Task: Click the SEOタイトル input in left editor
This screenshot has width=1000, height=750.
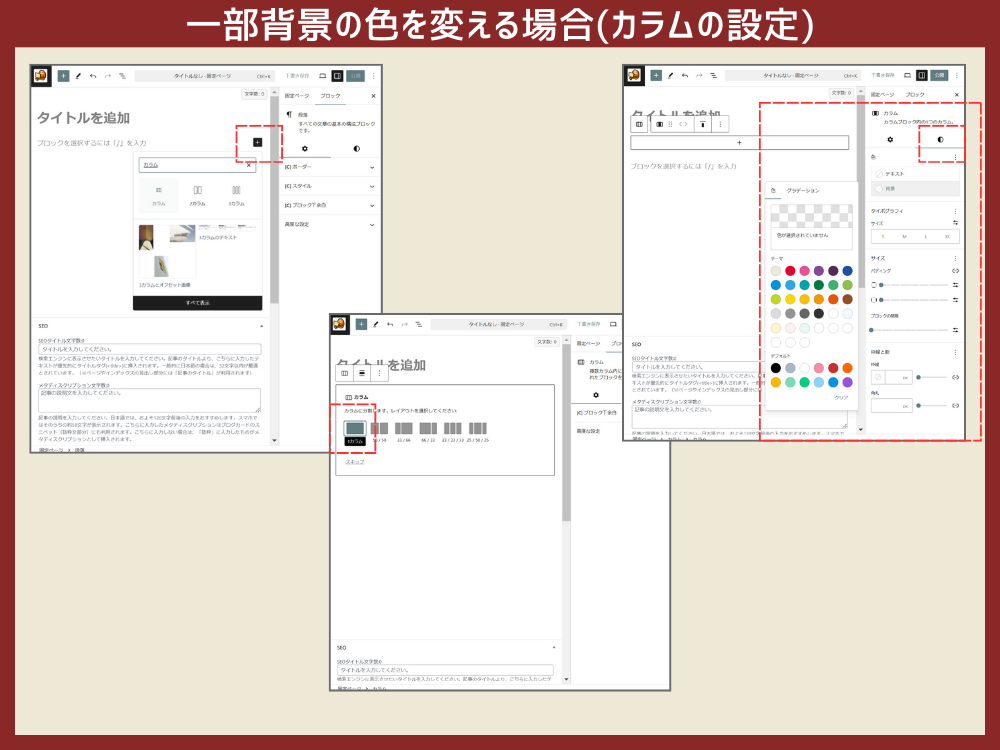Action: 150,349
